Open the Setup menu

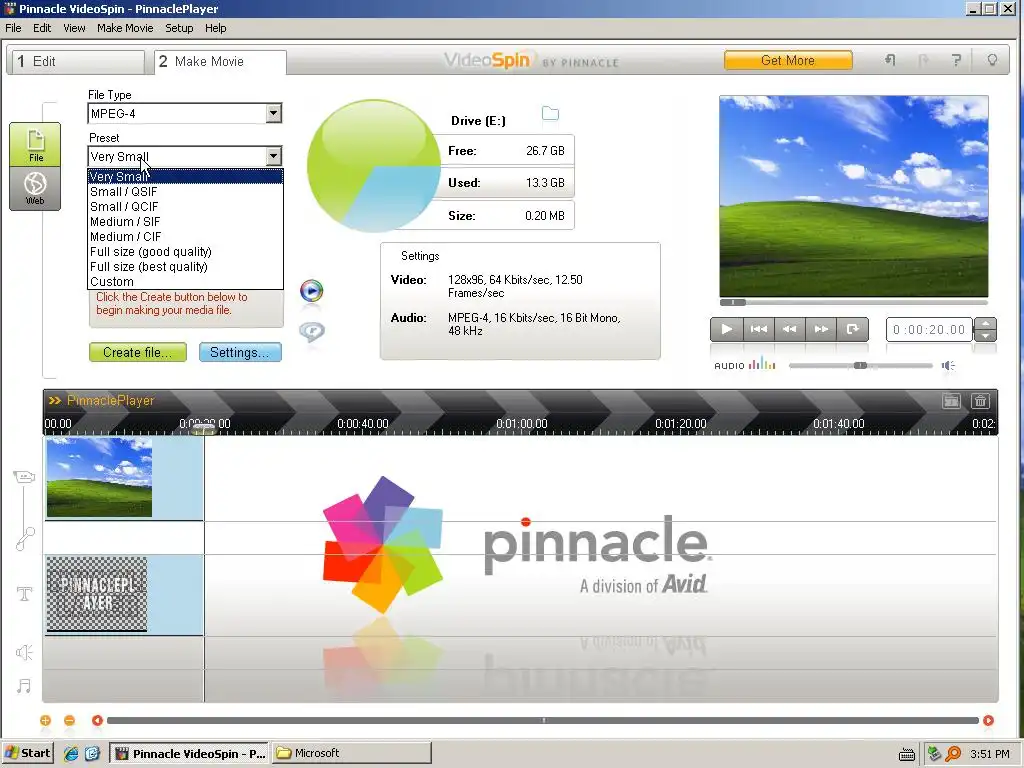[179, 28]
